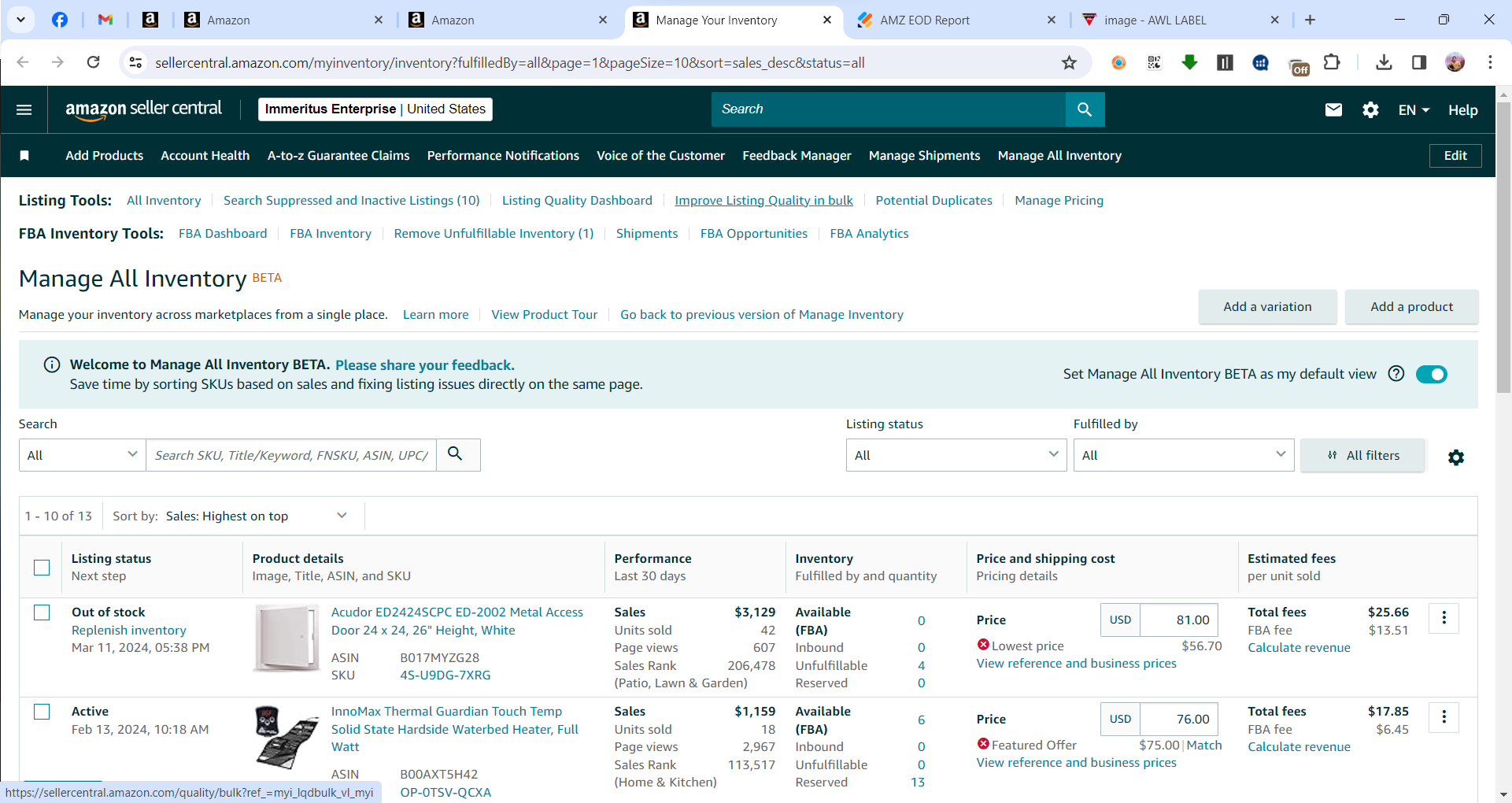Open Add Products menu item
This screenshot has height=803, width=1512.
click(105, 156)
